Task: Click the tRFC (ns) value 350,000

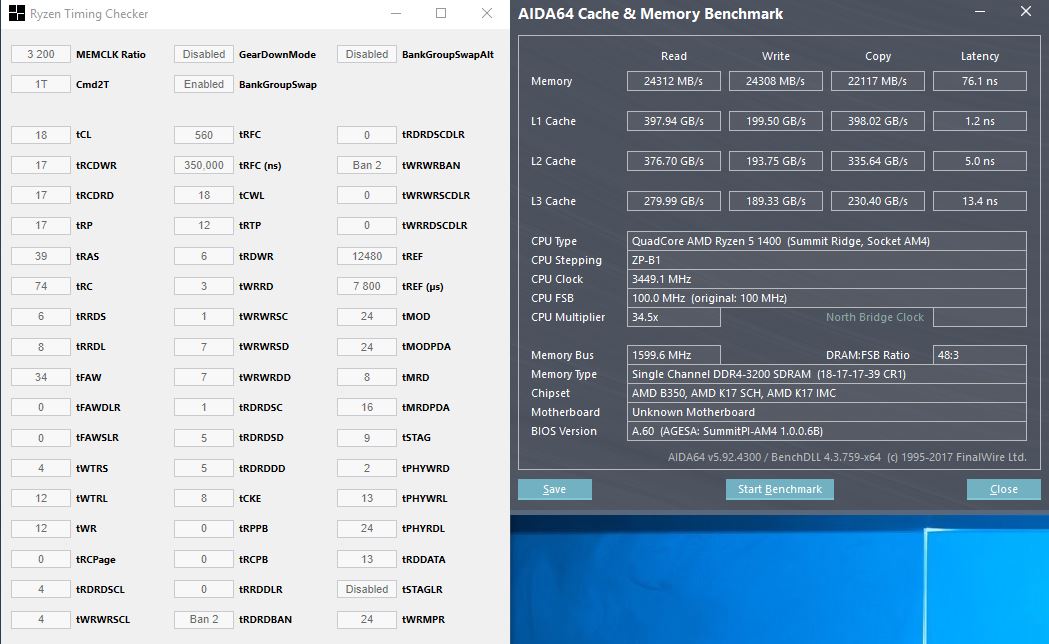Action: point(204,165)
